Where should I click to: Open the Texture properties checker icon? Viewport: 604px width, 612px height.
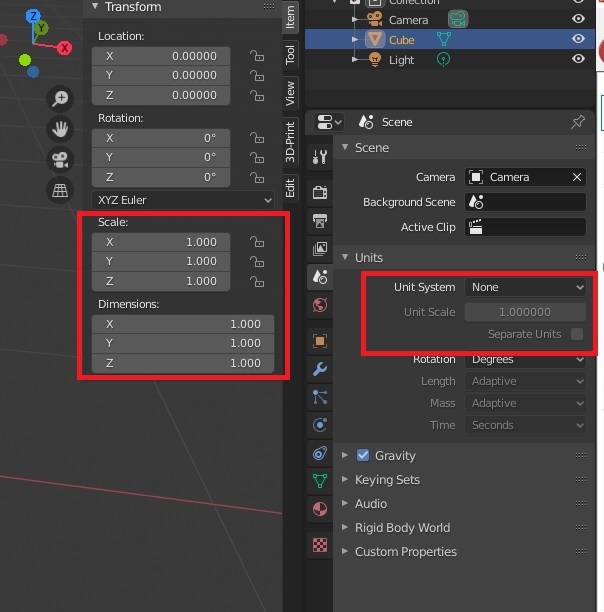point(320,545)
